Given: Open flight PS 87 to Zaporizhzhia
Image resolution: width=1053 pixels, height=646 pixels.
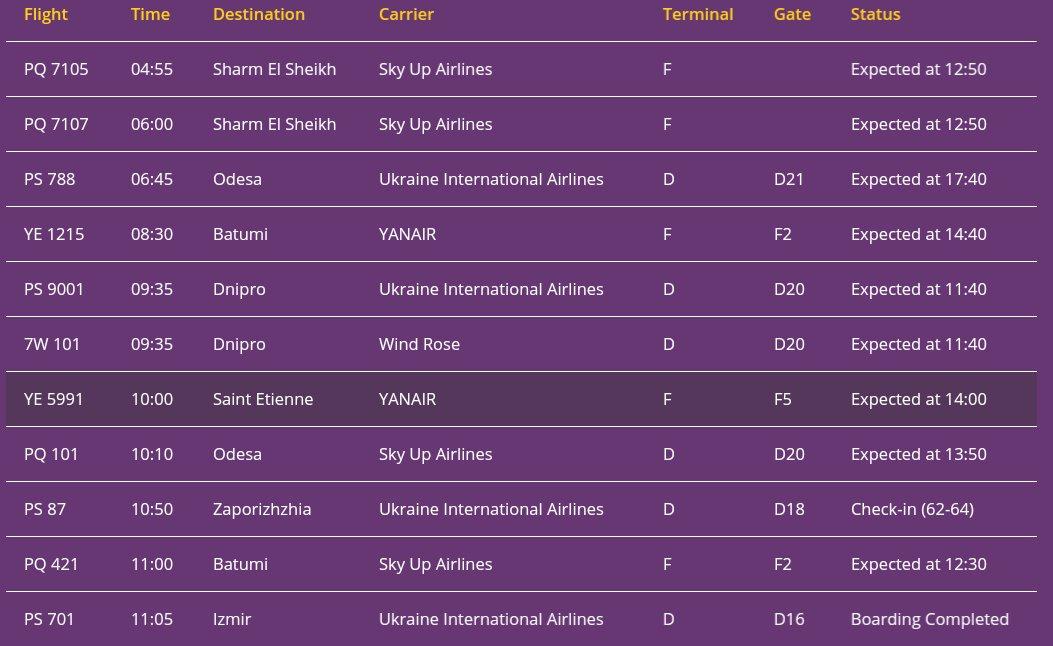Looking at the screenshot, I should point(521,510).
